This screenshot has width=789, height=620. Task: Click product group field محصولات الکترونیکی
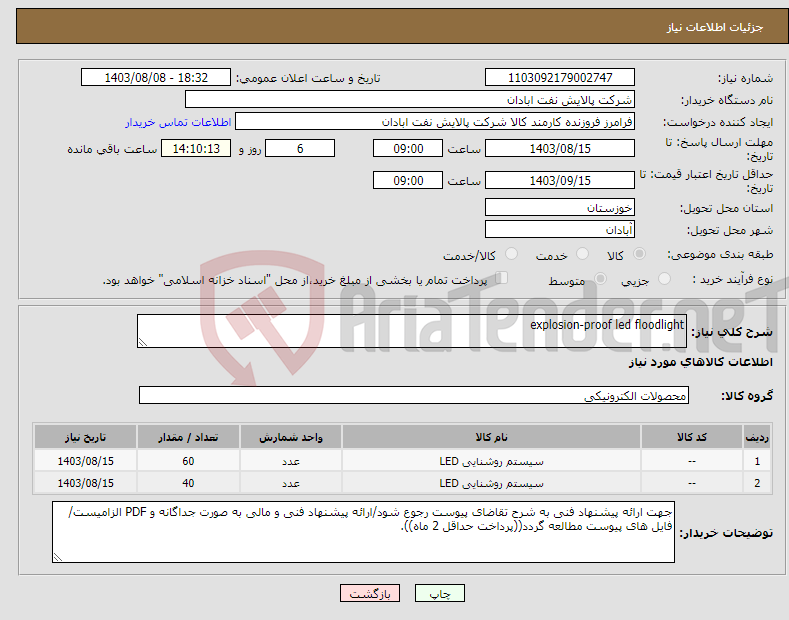[x=414, y=396]
